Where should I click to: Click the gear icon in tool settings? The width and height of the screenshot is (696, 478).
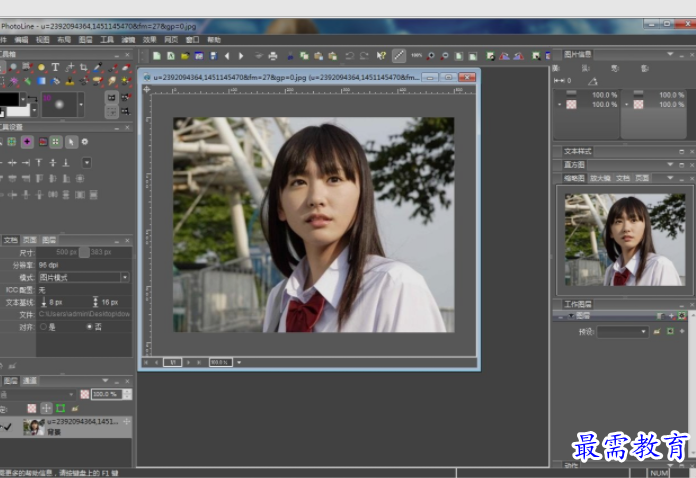pos(85,142)
